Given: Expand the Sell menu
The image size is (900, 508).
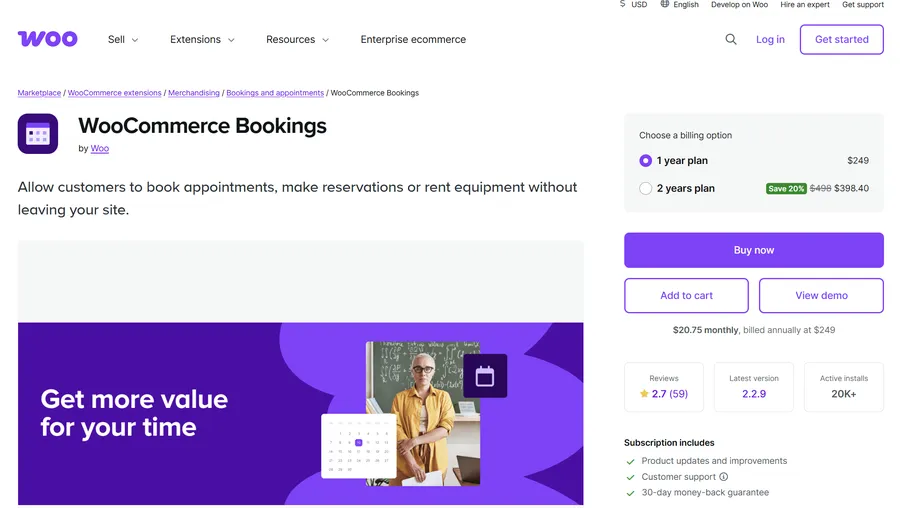Looking at the screenshot, I should (123, 40).
